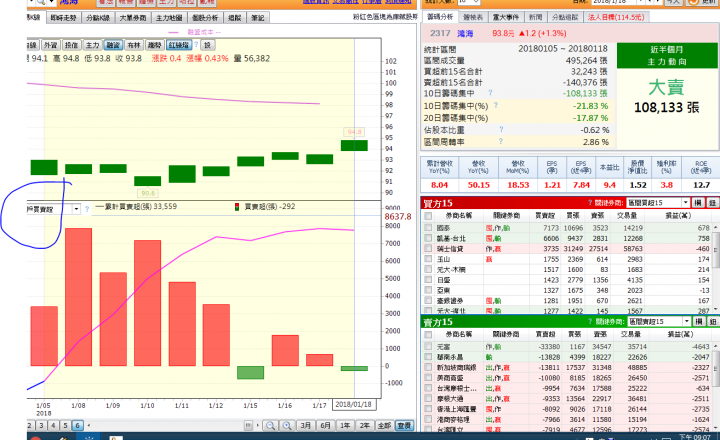Toggle checkbox for 元富 seller row

pyautogui.click(x=428, y=346)
